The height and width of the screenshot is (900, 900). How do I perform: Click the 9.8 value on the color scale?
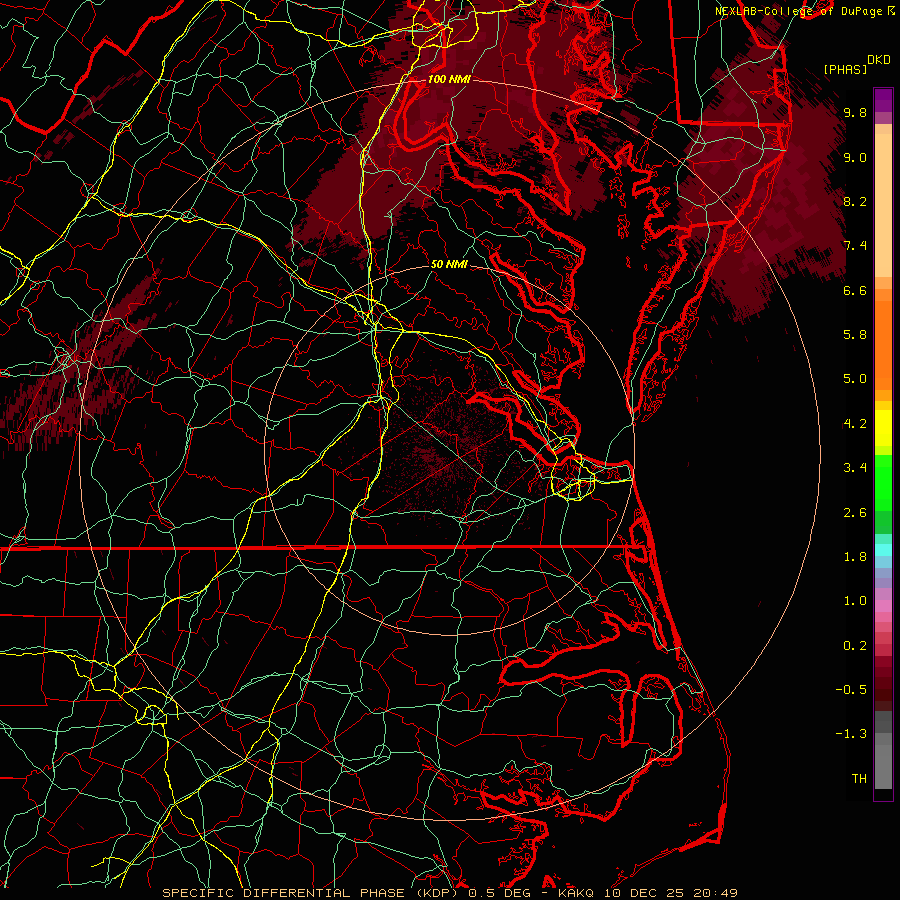(855, 112)
